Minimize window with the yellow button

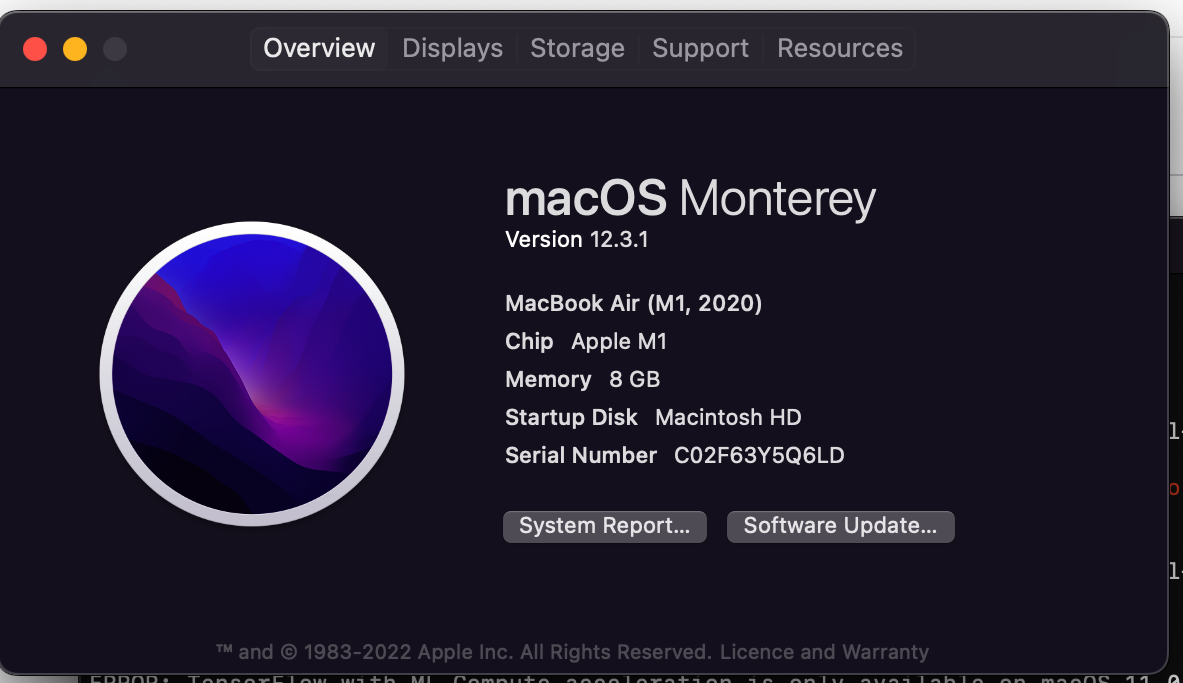point(75,48)
